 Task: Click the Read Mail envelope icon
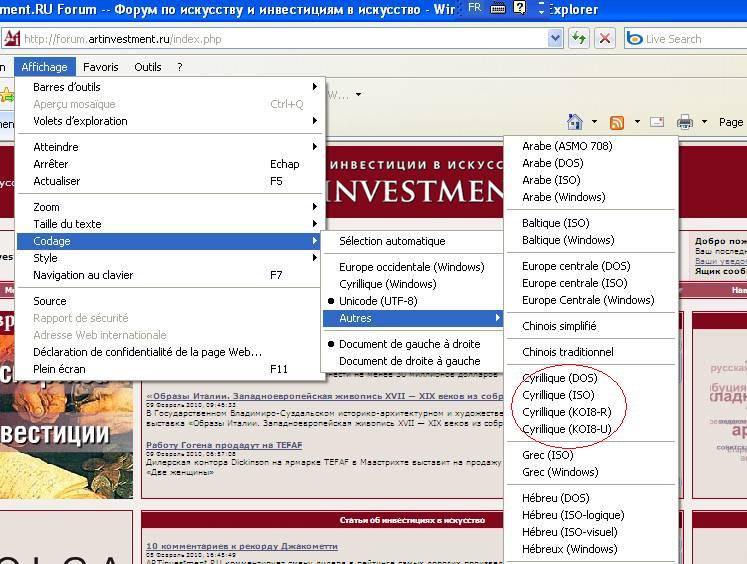click(657, 122)
